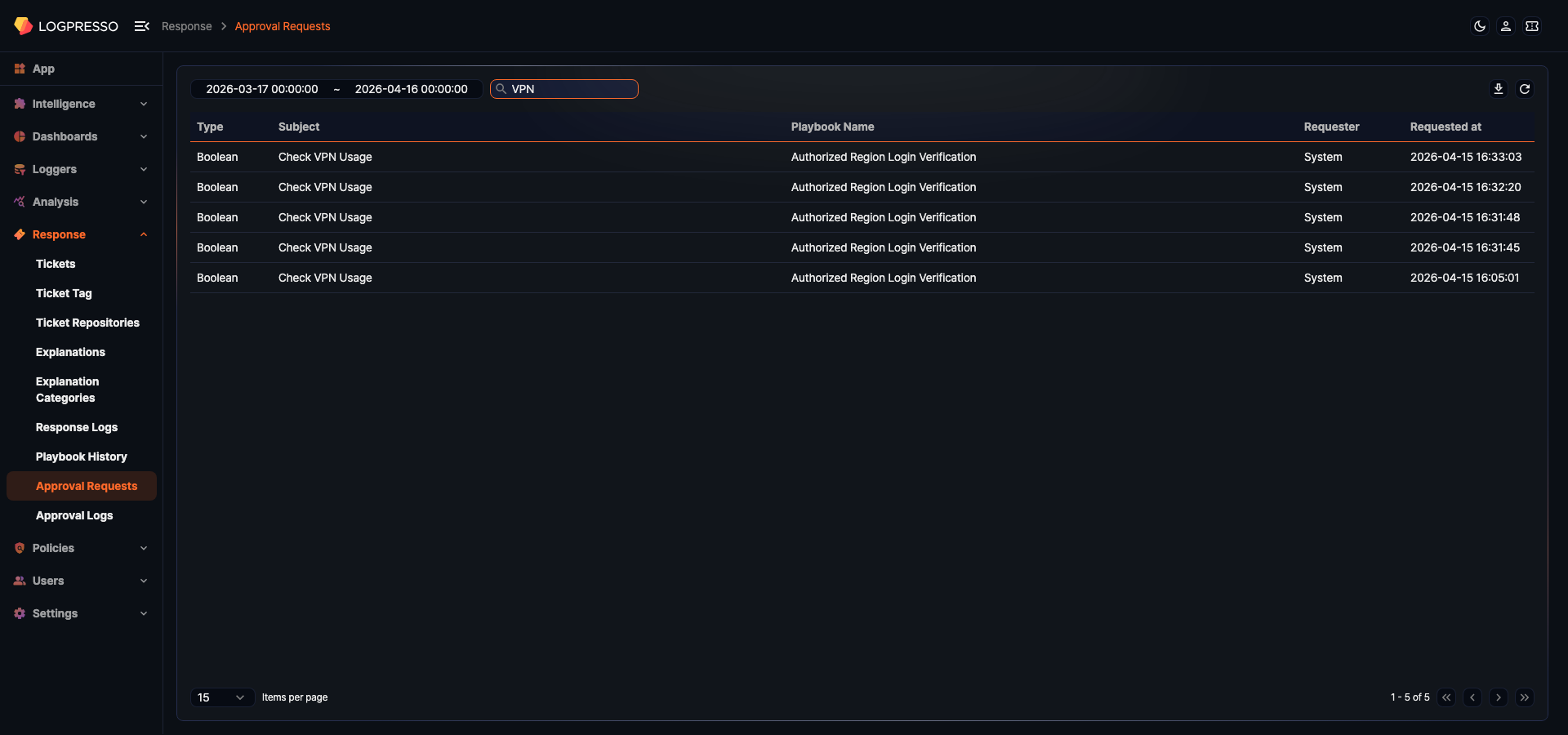
Task: Click the Intelligence sidebar icon
Action: pos(20,104)
